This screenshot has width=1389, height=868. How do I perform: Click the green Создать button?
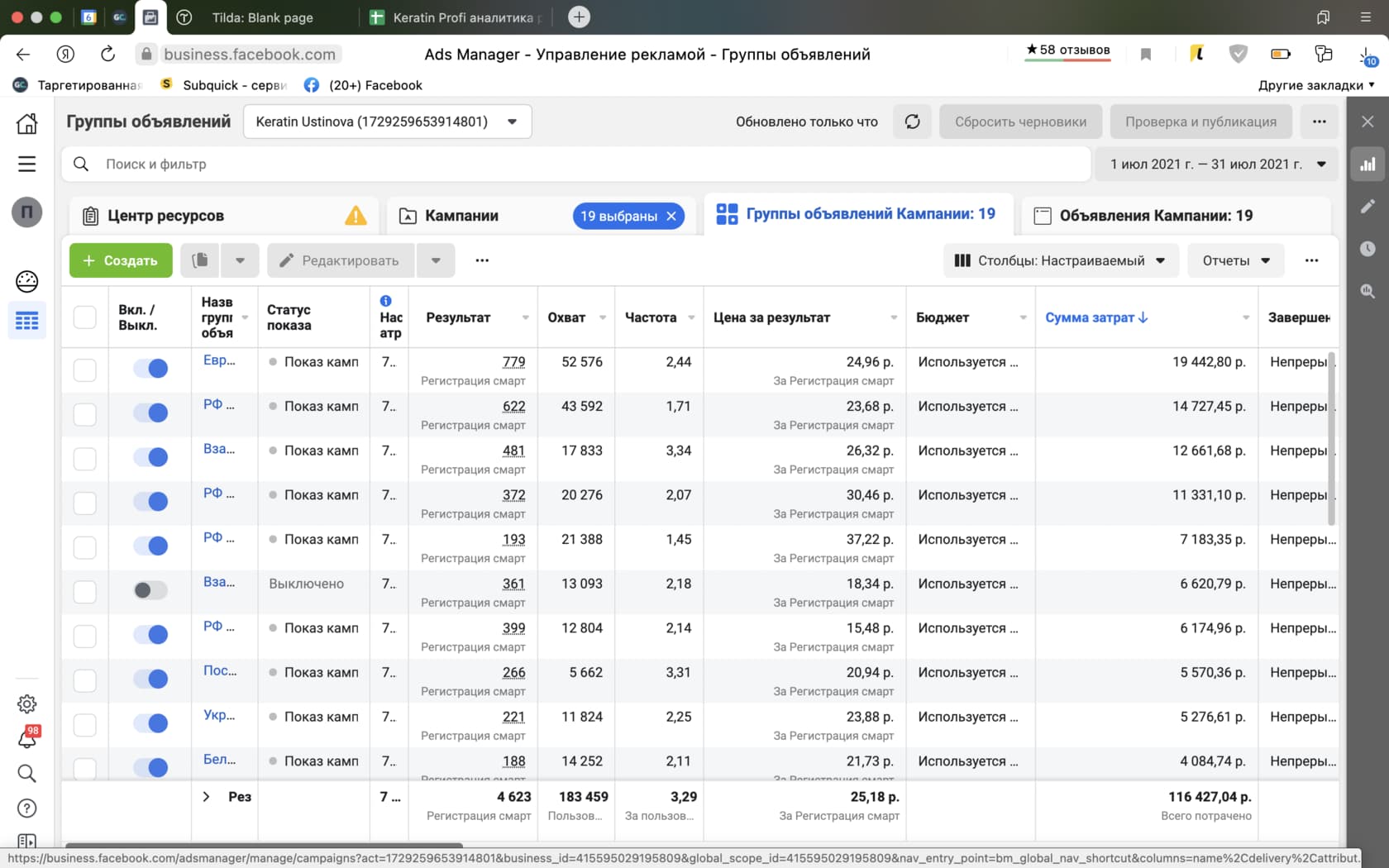pyautogui.click(x=121, y=260)
